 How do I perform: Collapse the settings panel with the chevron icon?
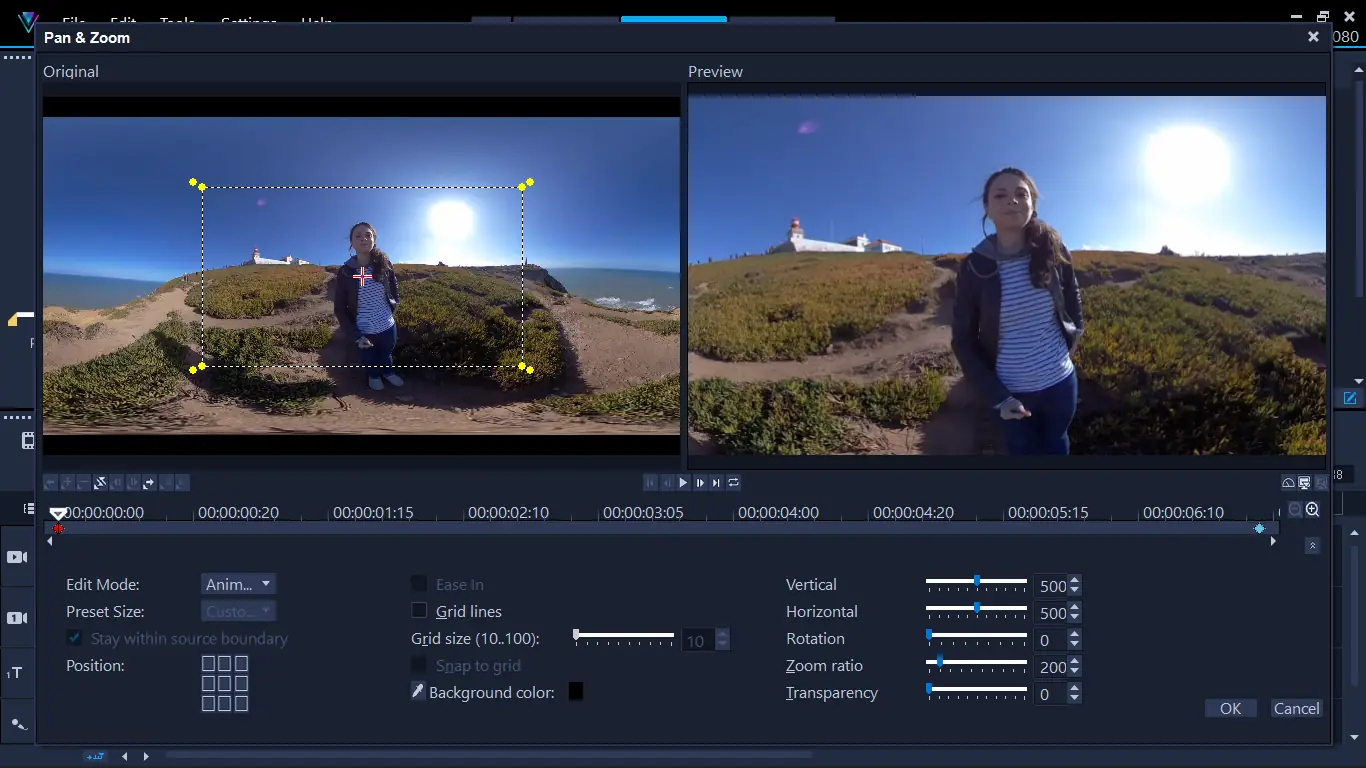(1313, 546)
